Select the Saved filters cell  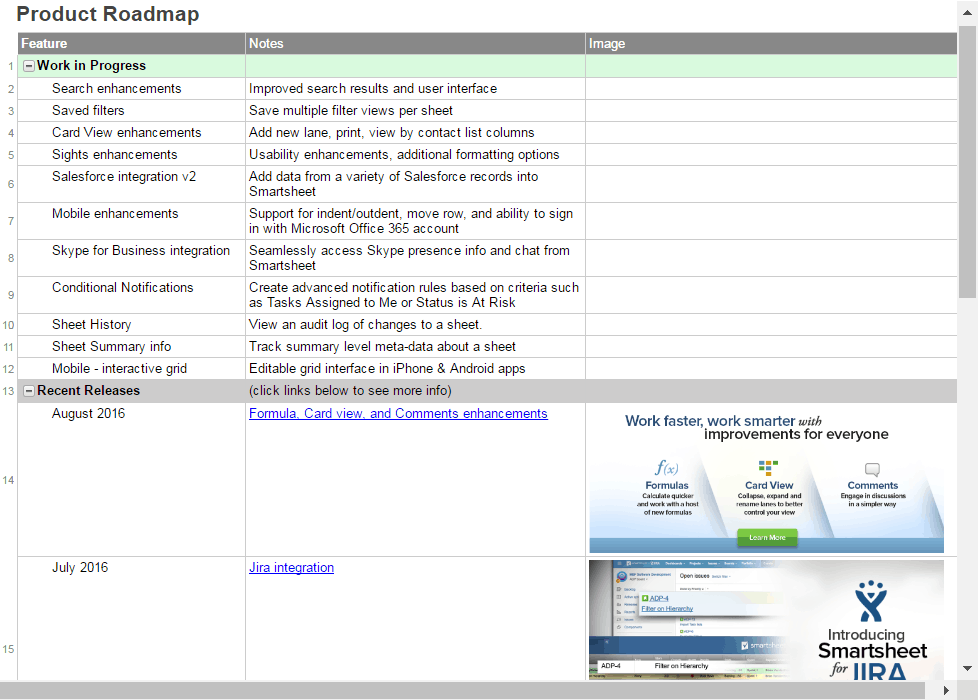tap(132, 110)
